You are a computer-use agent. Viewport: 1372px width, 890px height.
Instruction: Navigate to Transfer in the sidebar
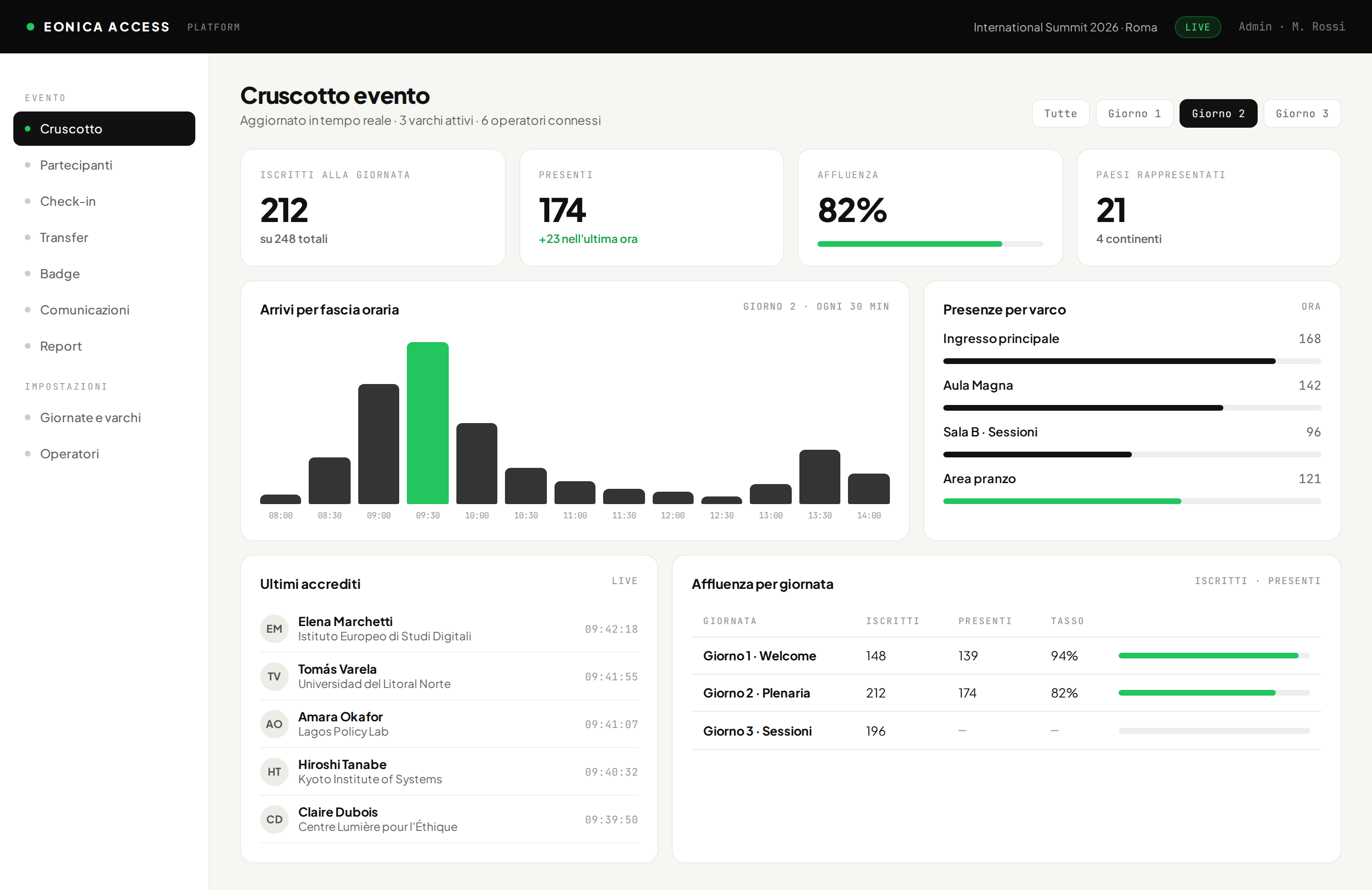tap(104, 237)
